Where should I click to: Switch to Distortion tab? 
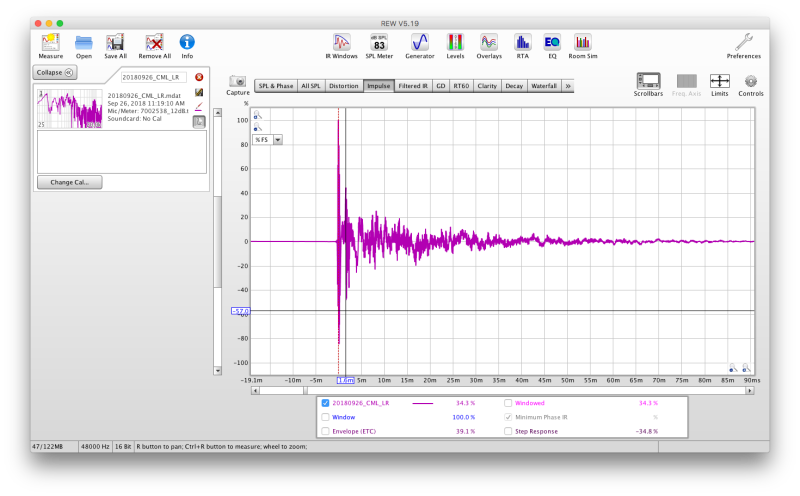(x=343, y=86)
